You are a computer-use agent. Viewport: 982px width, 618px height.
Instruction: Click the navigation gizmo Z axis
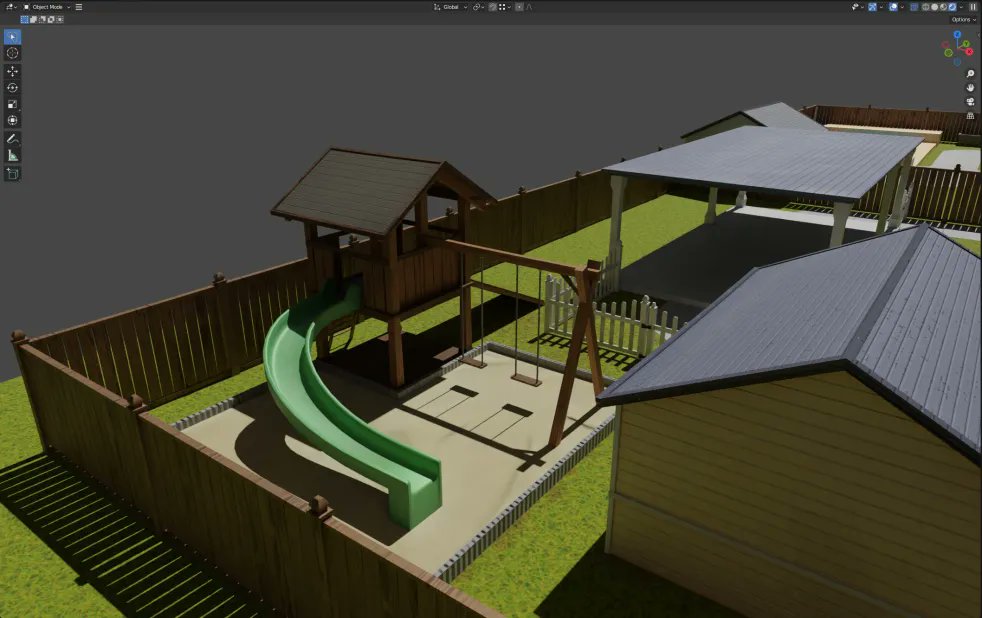(957, 35)
